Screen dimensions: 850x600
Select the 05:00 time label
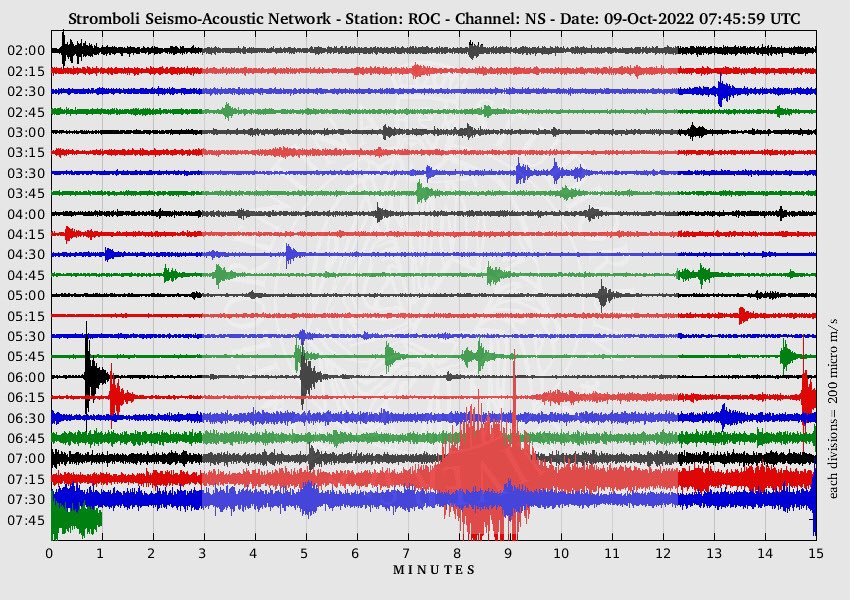26,295
